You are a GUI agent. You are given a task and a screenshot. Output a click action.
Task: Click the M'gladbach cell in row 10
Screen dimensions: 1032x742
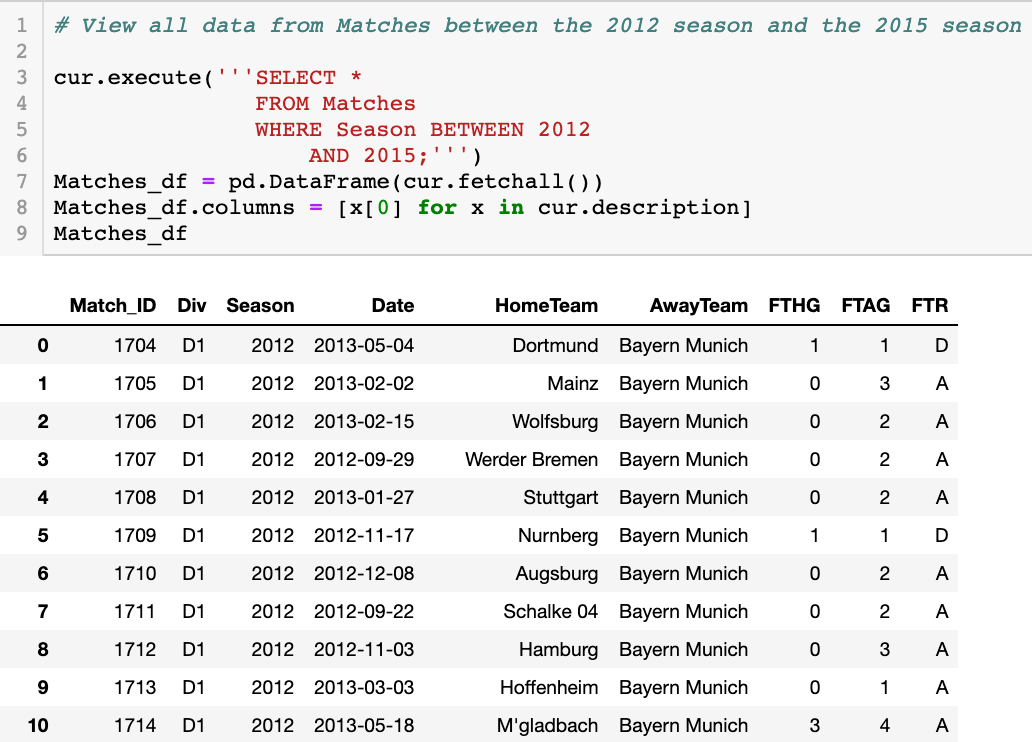[x=549, y=725]
